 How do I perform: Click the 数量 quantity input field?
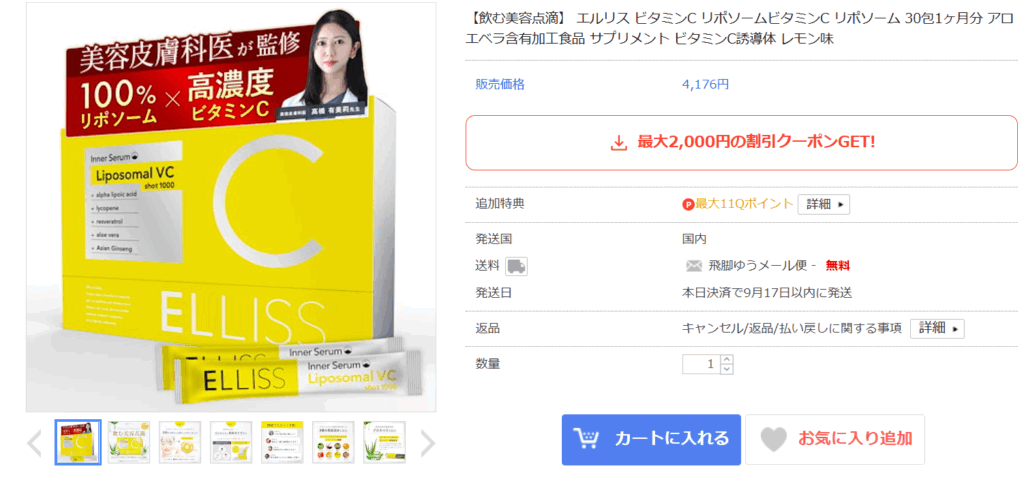click(x=701, y=365)
